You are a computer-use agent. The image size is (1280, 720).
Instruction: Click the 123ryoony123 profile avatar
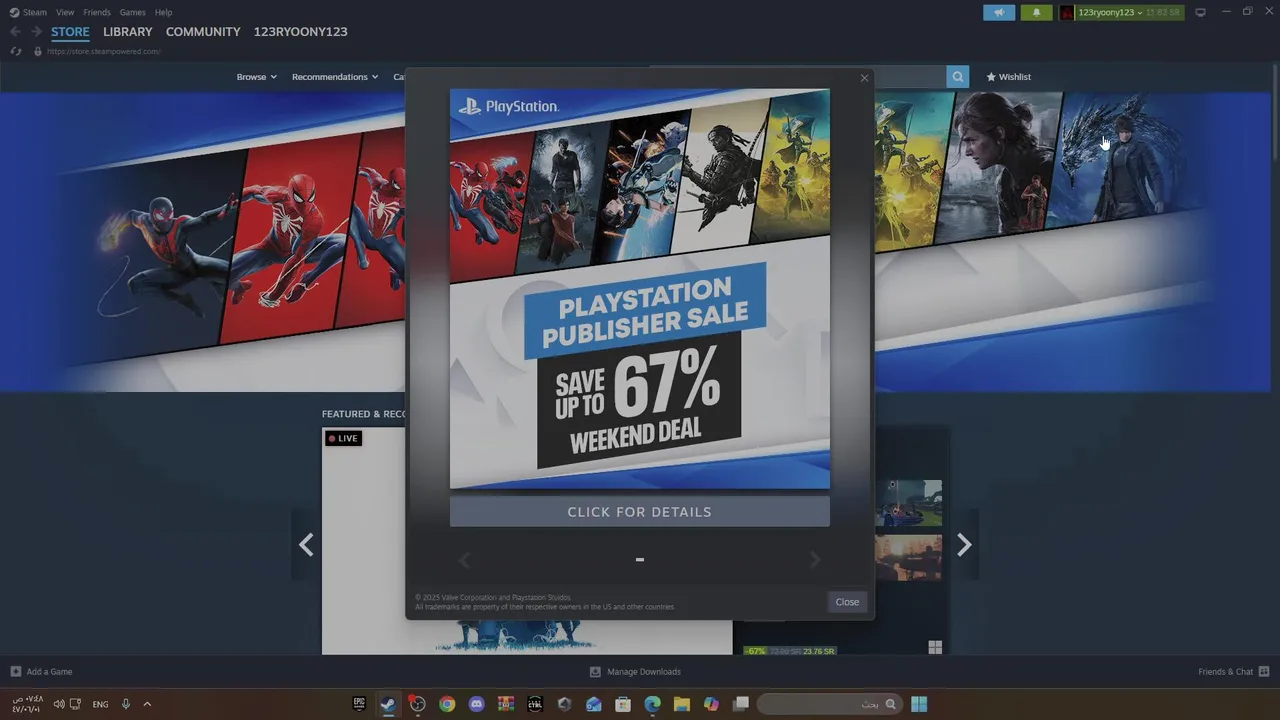point(1067,12)
